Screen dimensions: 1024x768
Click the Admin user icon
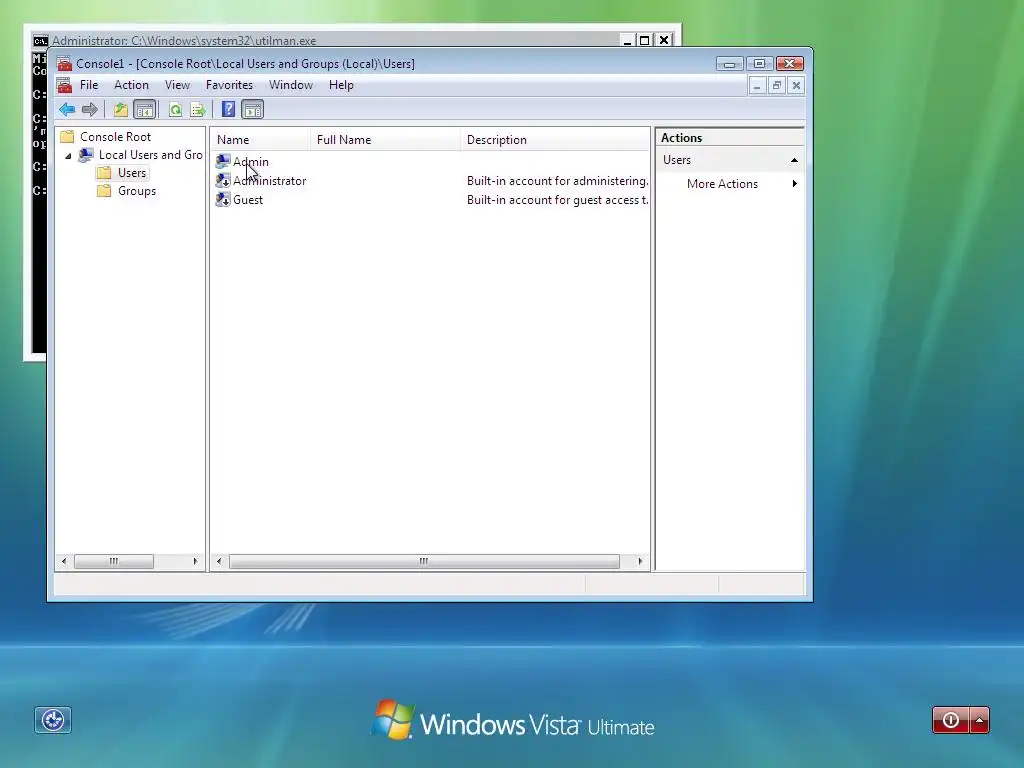(223, 161)
